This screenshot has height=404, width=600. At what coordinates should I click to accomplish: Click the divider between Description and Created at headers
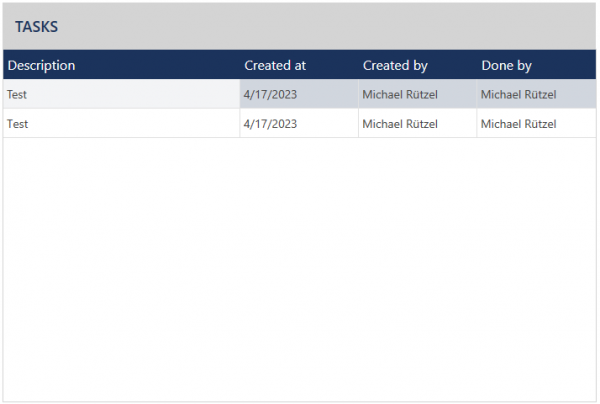(240, 66)
